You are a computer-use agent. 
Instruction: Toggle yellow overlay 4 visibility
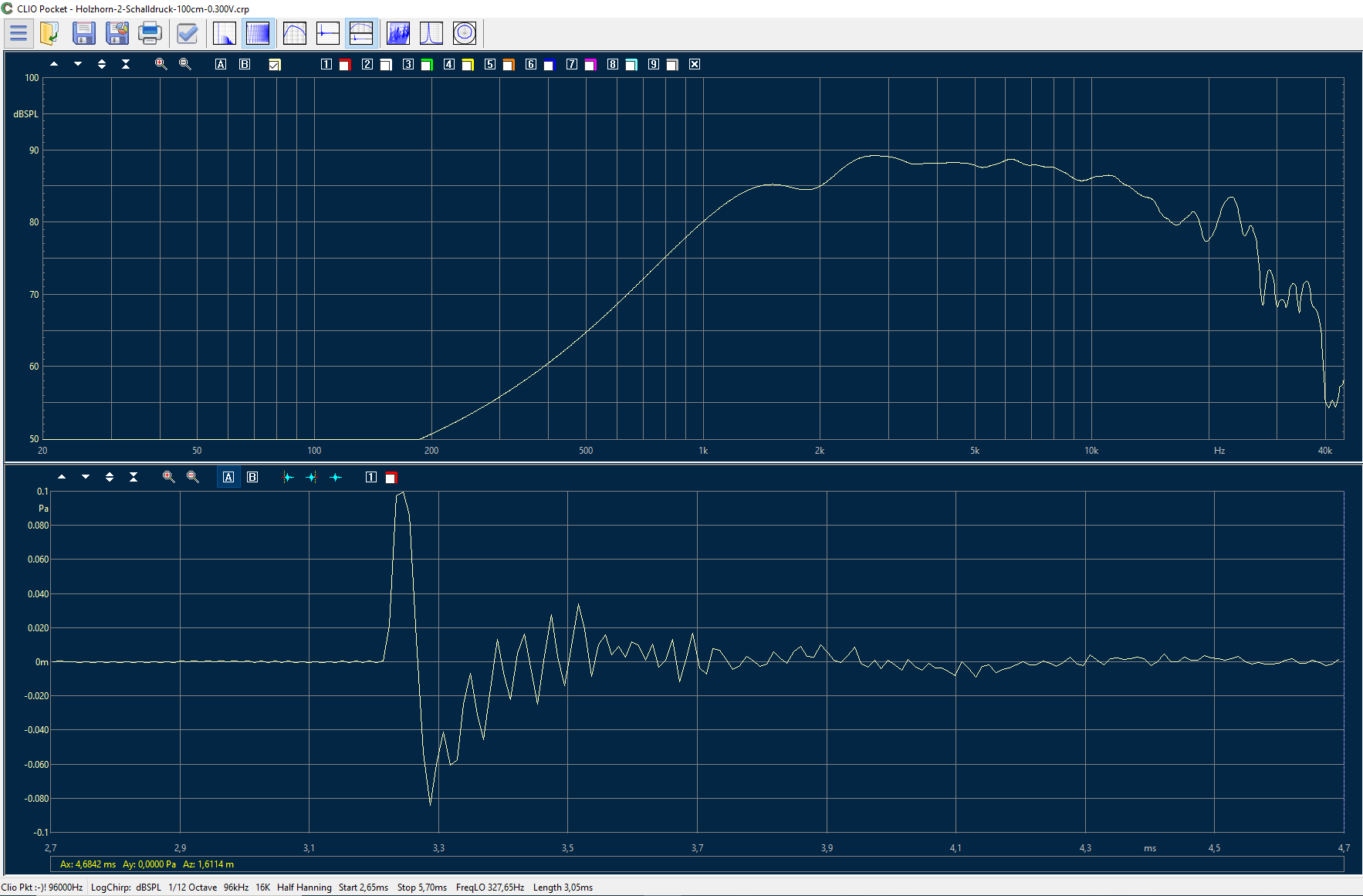point(468,65)
